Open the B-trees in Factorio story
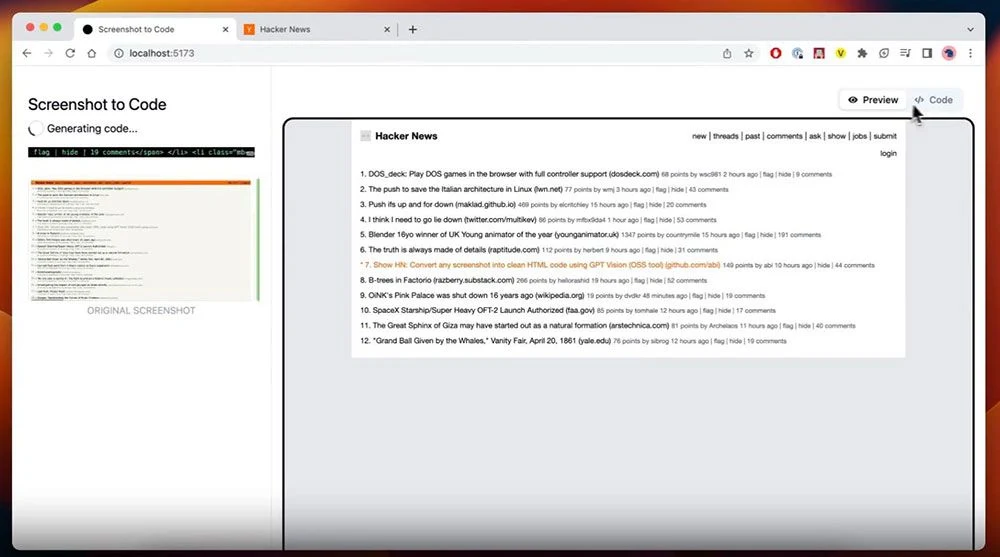Screen dimensions: 1000x557 pos(441,281)
